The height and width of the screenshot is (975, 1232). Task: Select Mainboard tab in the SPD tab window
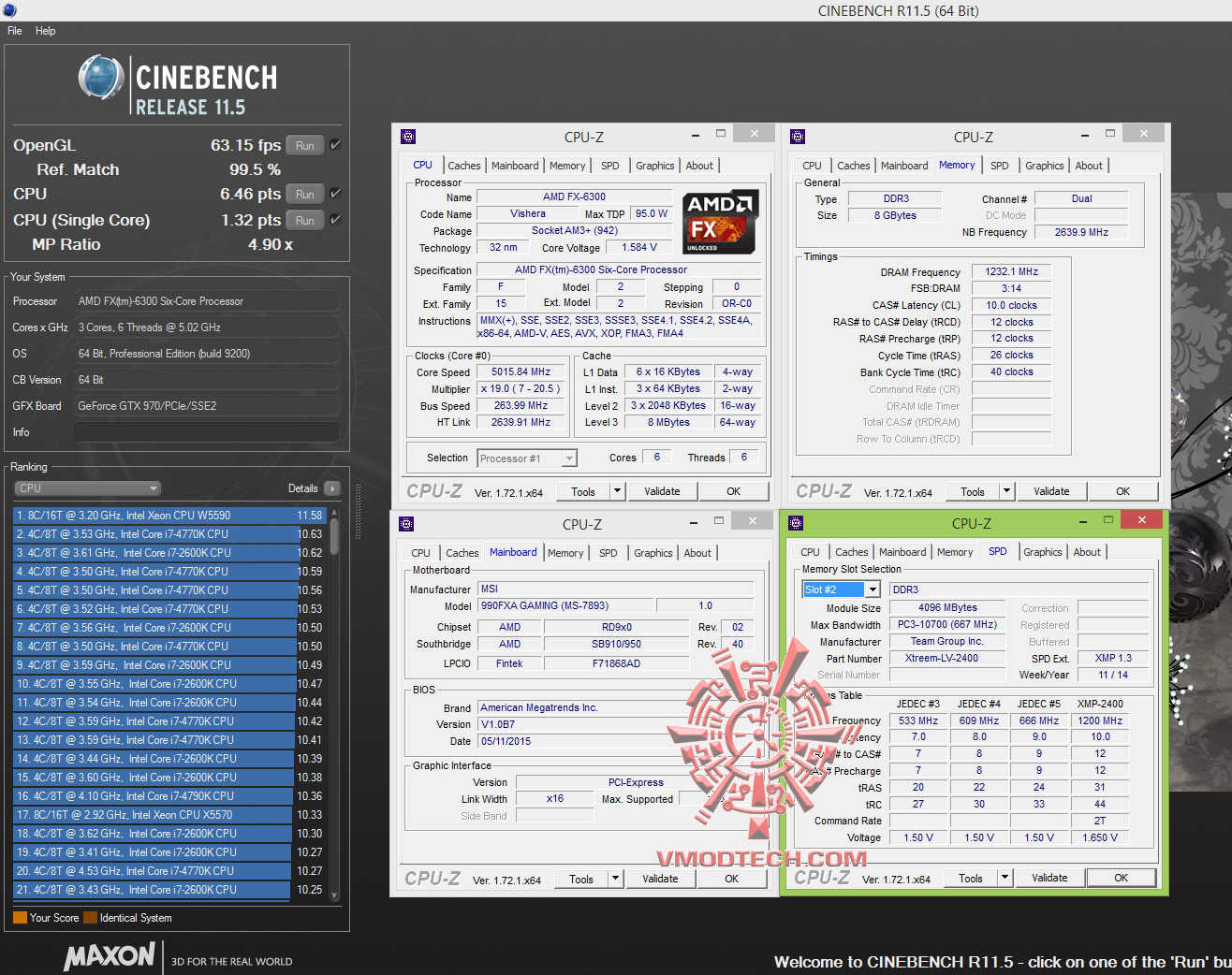902,552
